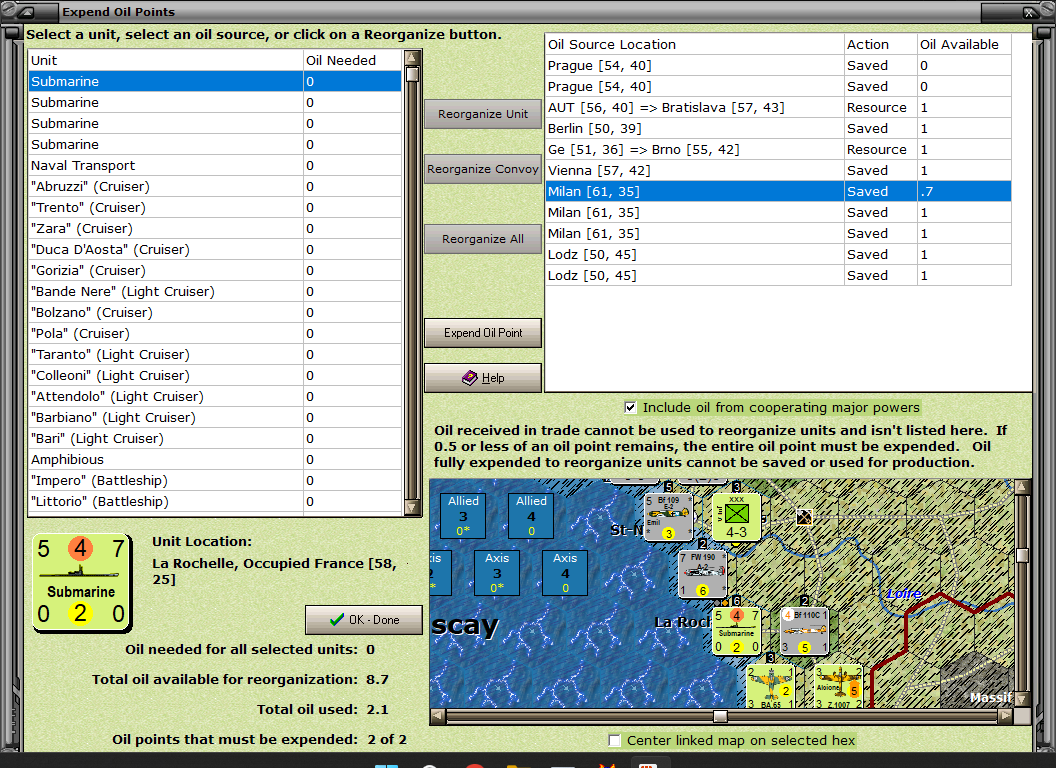This screenshot has width=1056, height=768.
Task: Select the "Gorizia" (Cruiser) row
Action: pos(215,270)
